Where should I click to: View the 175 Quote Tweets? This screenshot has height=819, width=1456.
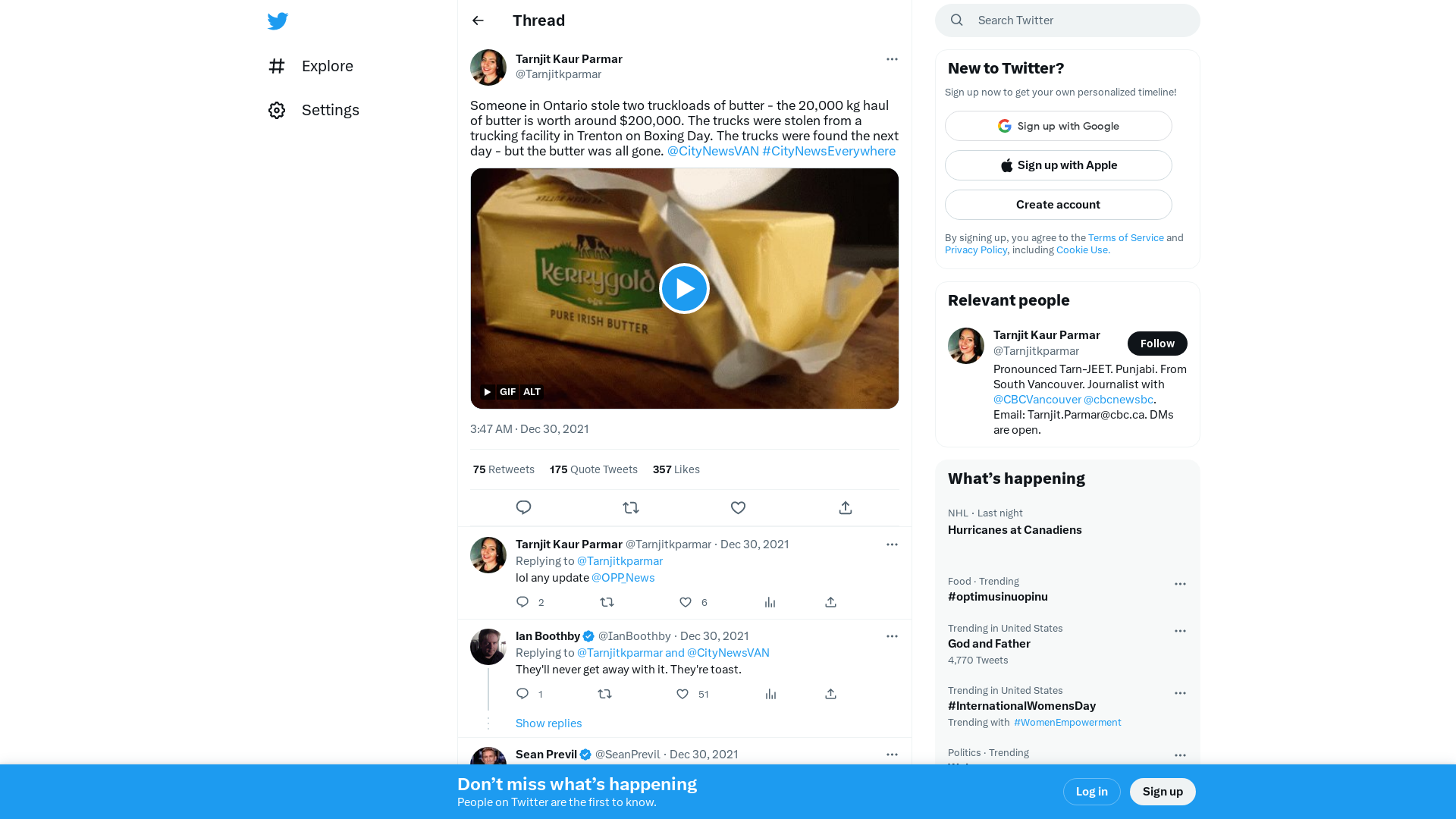[594, 469]
